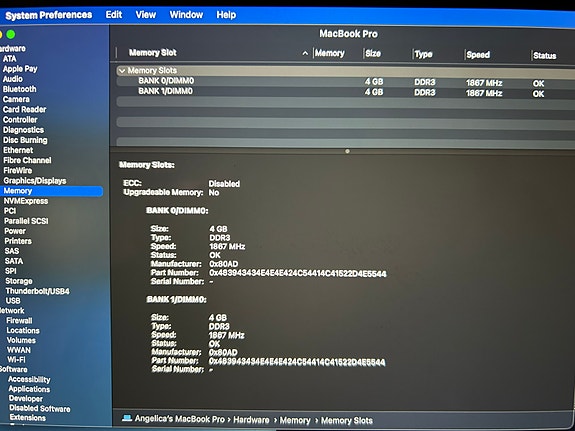
Task: Open the View menu
Action: 146,15
